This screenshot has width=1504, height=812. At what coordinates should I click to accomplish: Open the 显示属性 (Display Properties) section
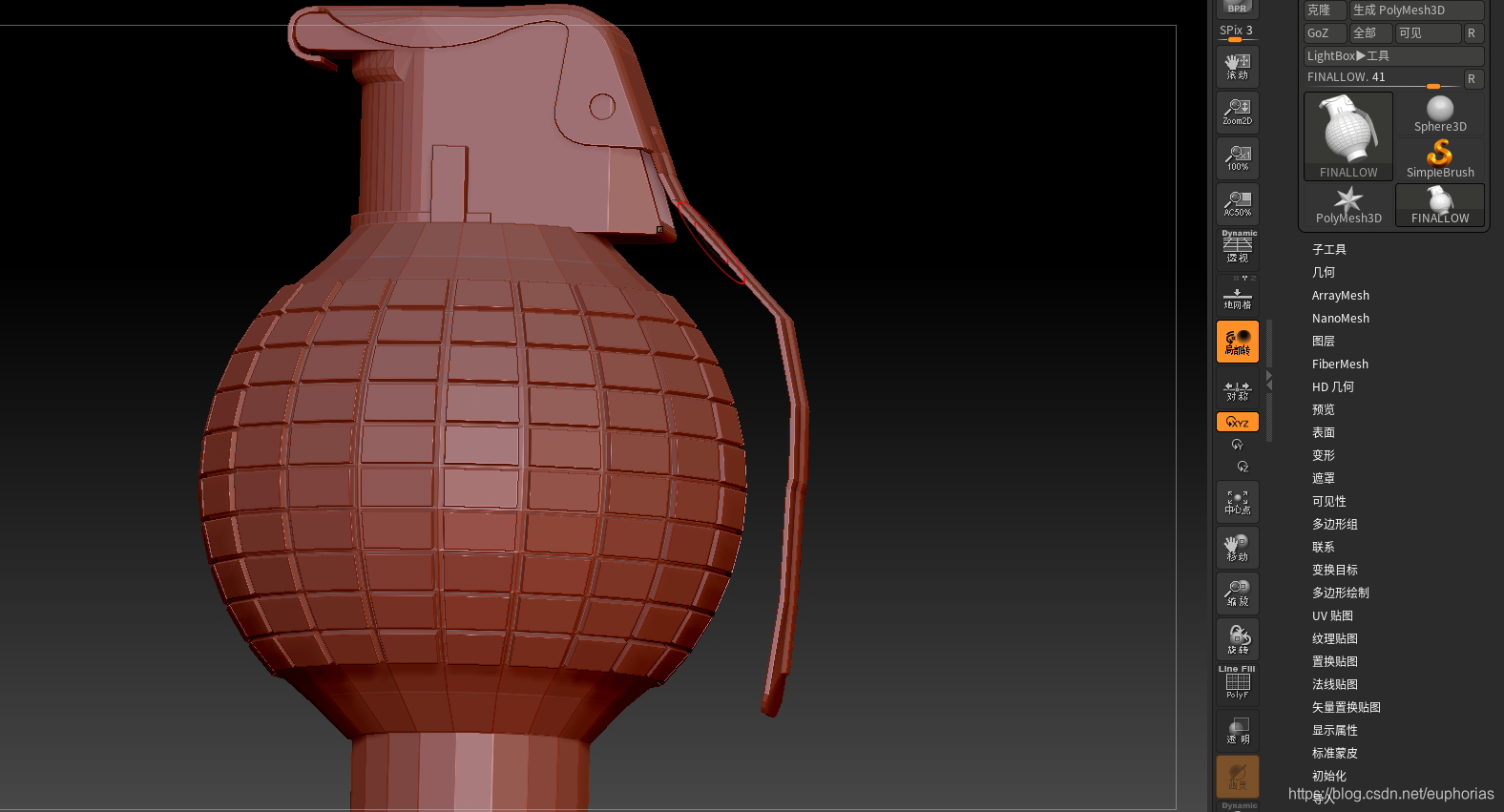click(1335, 730)
